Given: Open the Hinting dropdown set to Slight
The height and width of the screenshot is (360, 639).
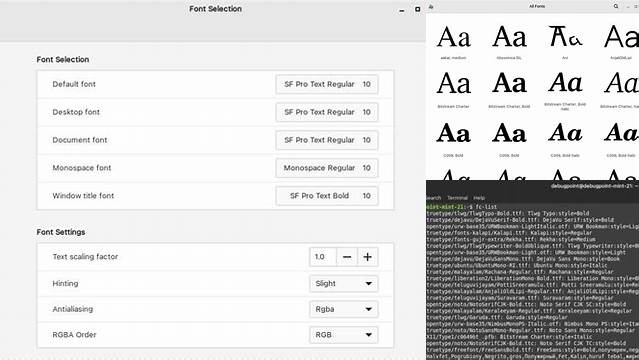Looking at the screenshot, I should tap(344, 283).
